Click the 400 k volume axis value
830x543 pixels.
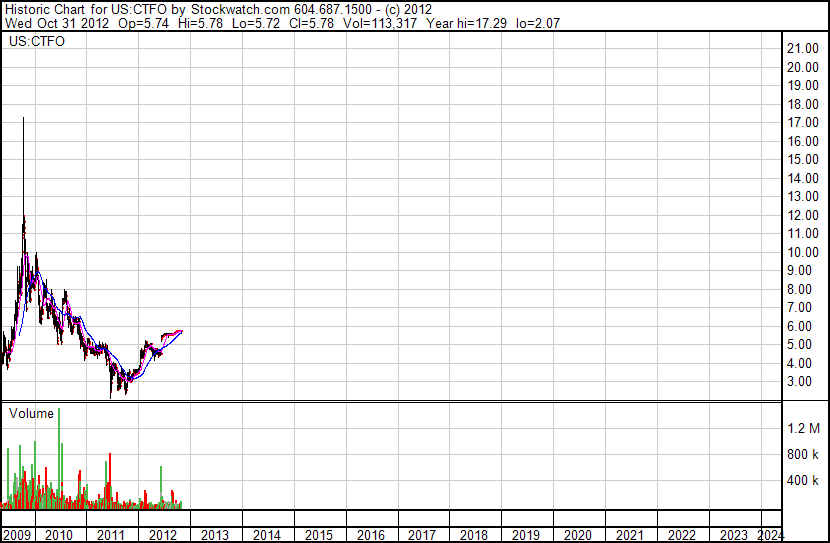pos(803,480)
